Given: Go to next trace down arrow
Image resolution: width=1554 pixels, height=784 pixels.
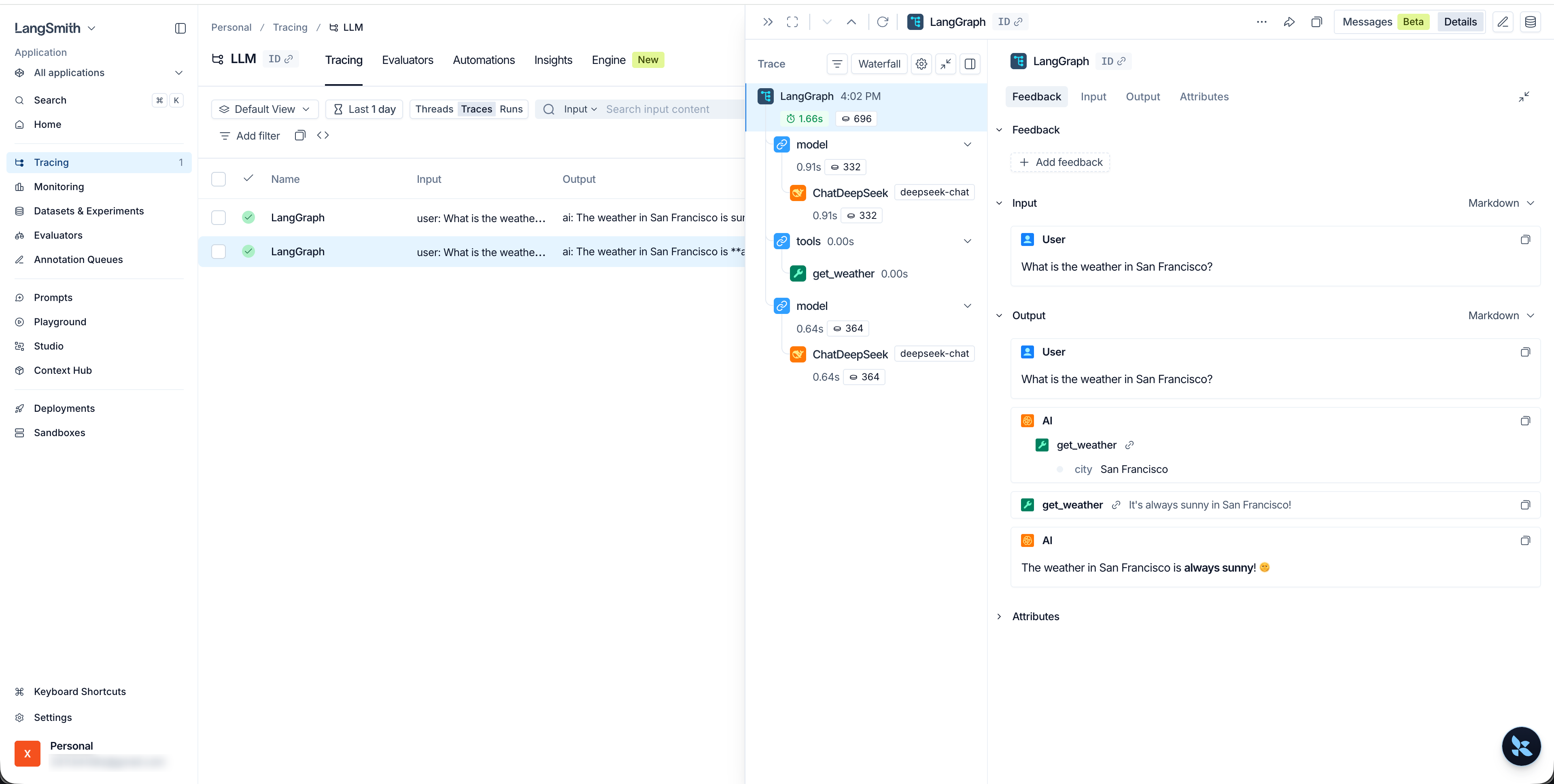Looking at the screenshot, I should coord(826,22).
